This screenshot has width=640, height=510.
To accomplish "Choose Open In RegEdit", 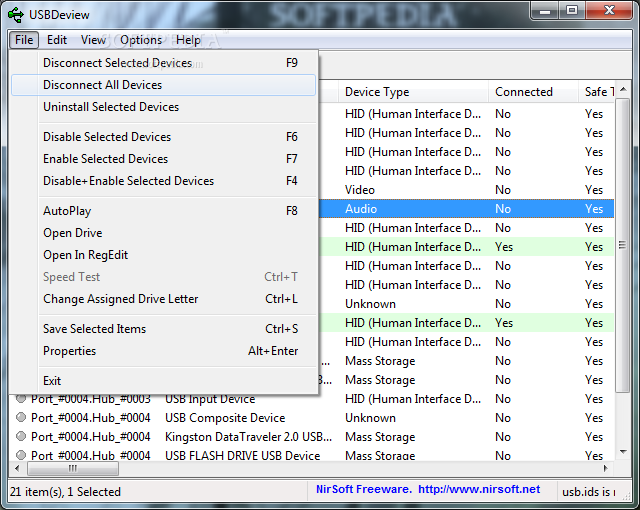I will point(163,255).
